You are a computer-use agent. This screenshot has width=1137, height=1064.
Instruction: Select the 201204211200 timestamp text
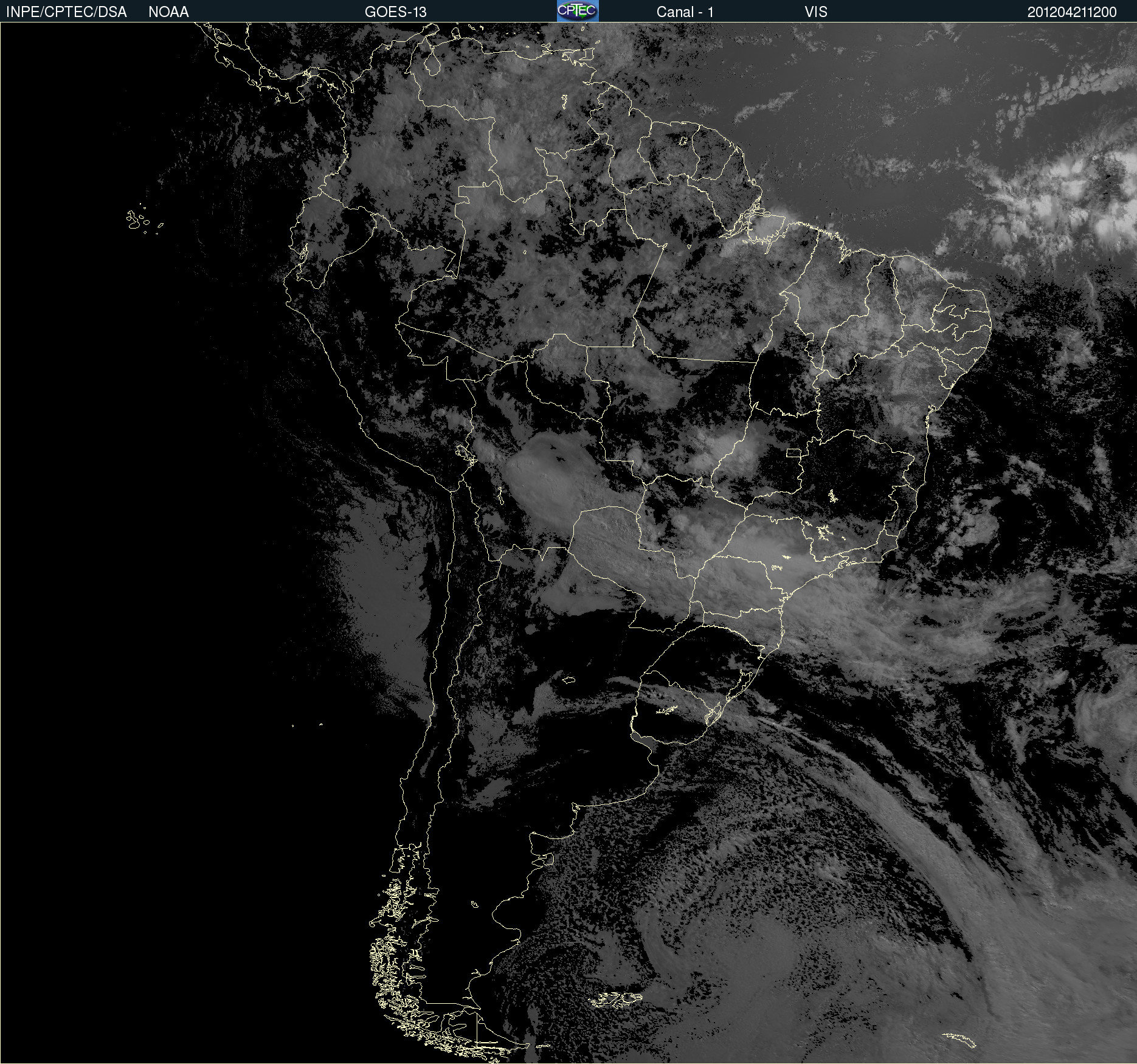point(1072,12)
